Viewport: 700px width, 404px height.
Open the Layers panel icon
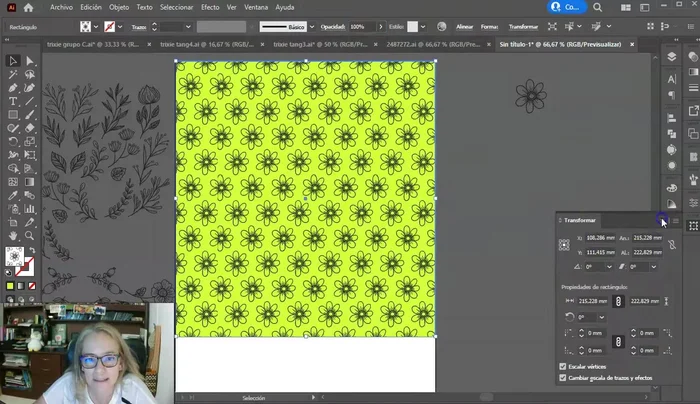tap(671, 57)
